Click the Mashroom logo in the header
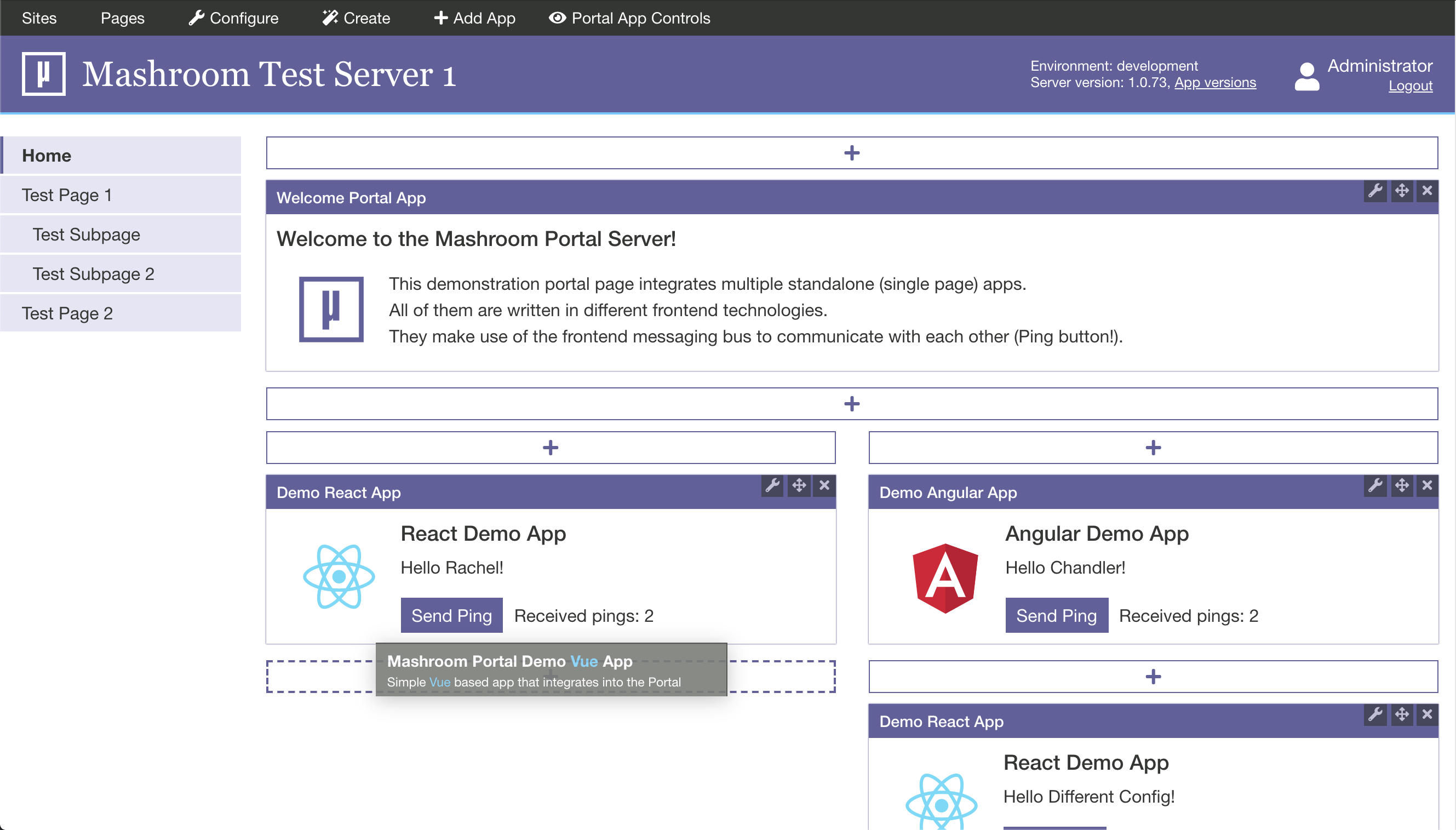Viewport: 1456px width, 830px height. (x=43, y=73)
